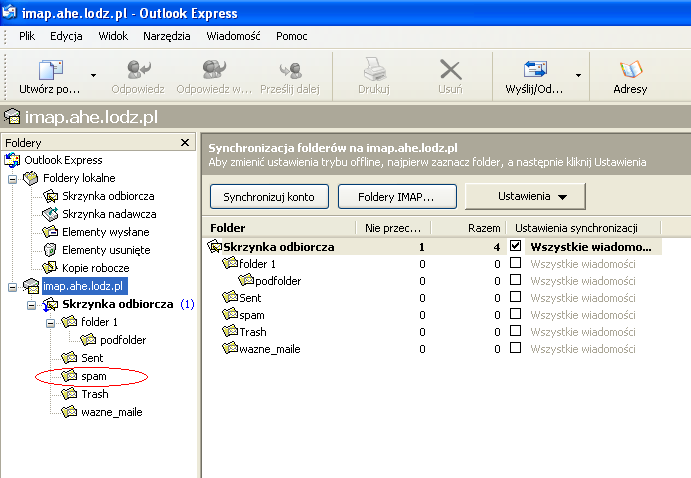Screen dimensions: 691x478
Task: Uncheck sync for Skrzynka odbiorcza row
Action: pyautogui.click(x=515, y=246)
